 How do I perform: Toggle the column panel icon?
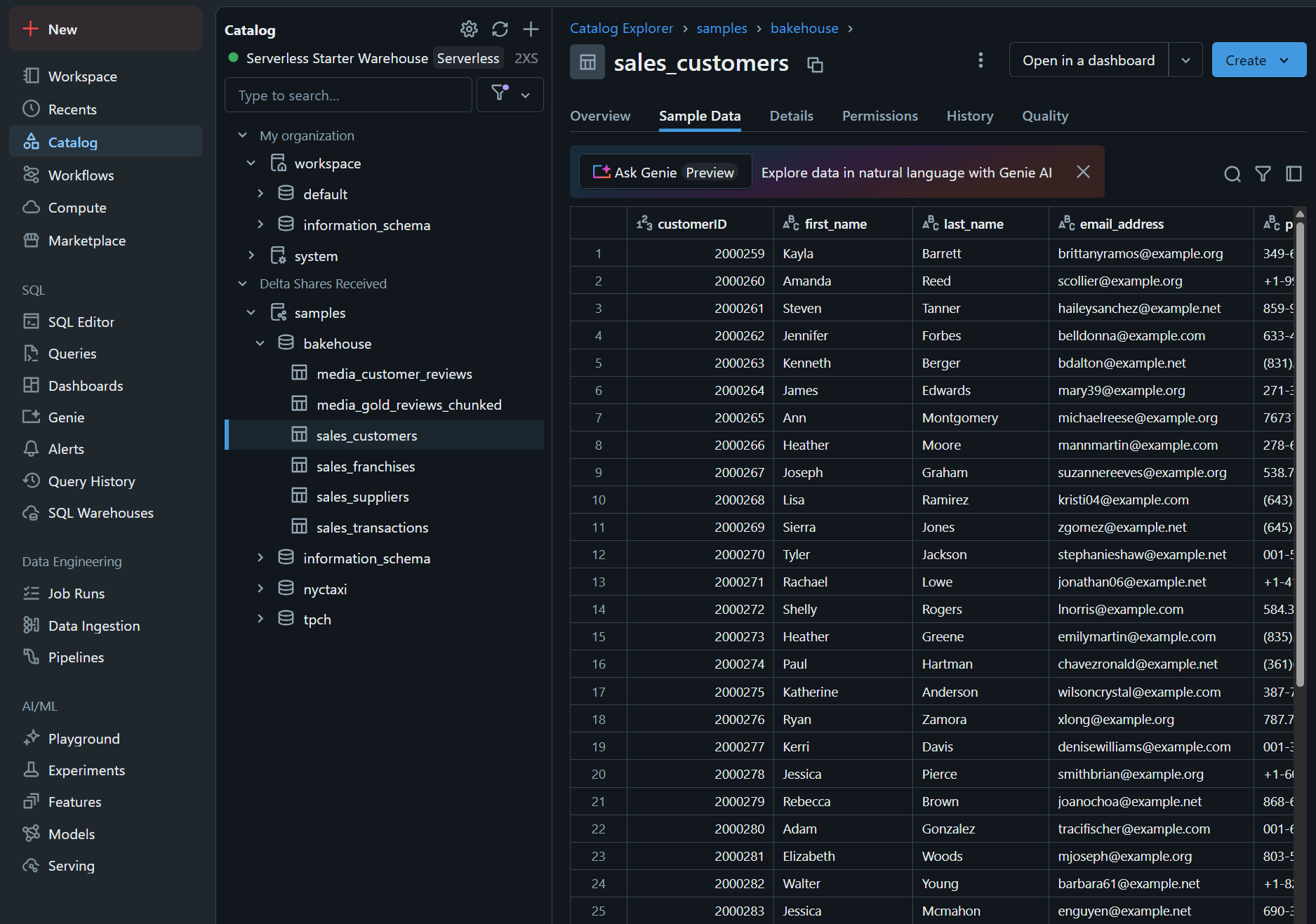1294,174
